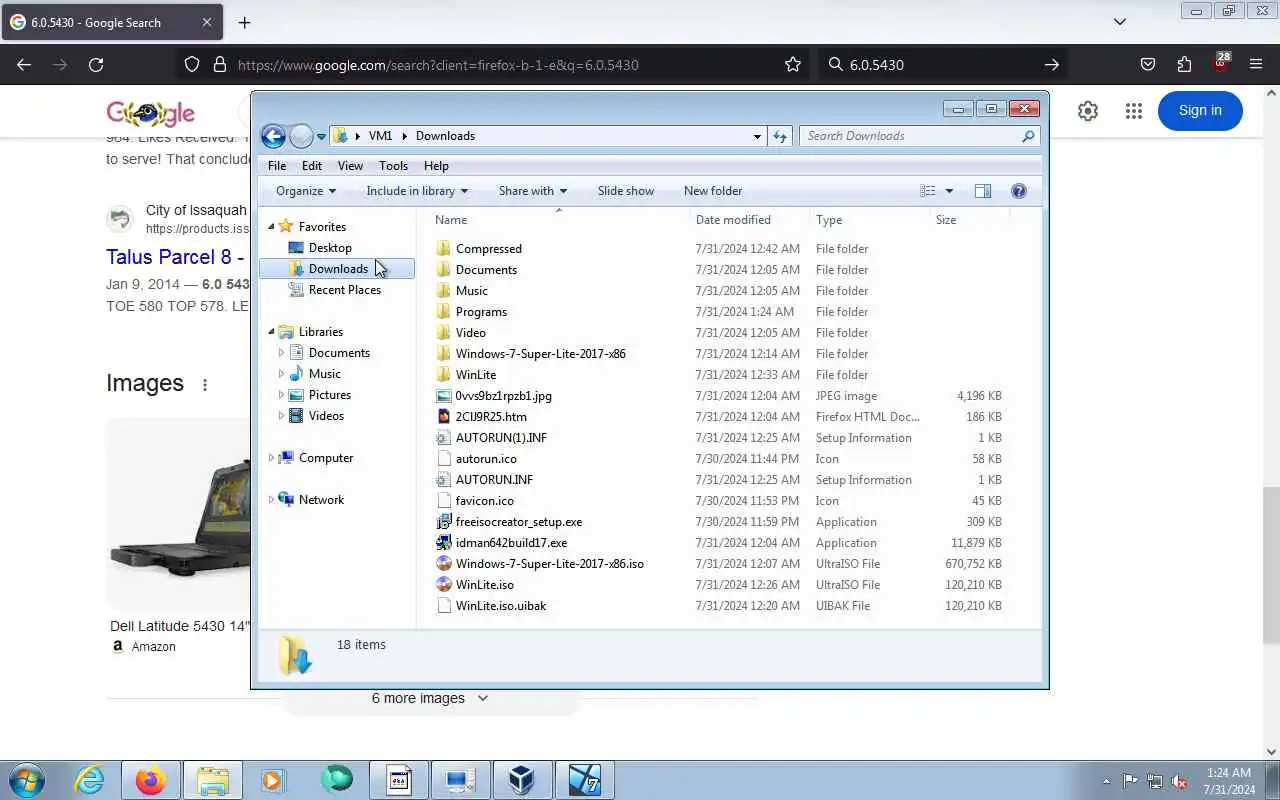Select idman642build17.exe application icon
The image size is (1280, 800).
pyautogui.click(x=444, y=543)
